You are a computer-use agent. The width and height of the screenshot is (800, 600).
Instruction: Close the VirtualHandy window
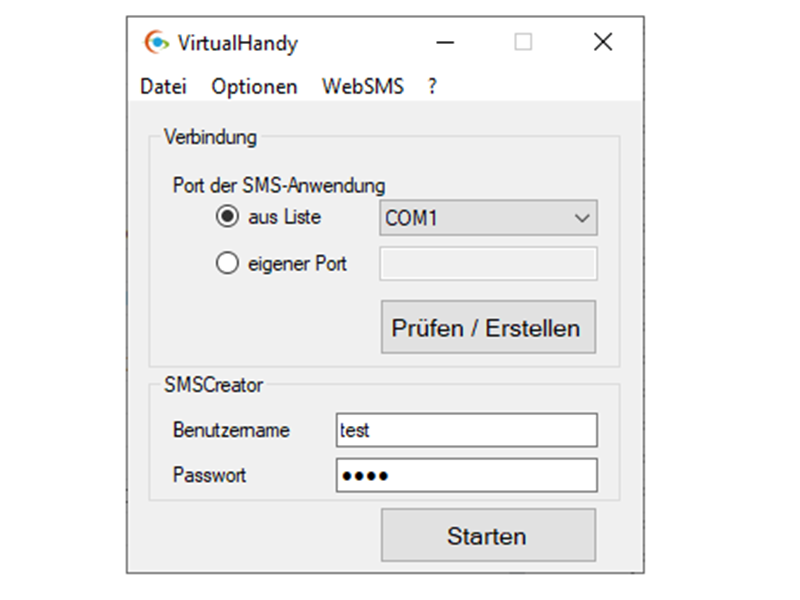[x=602, y=42]
